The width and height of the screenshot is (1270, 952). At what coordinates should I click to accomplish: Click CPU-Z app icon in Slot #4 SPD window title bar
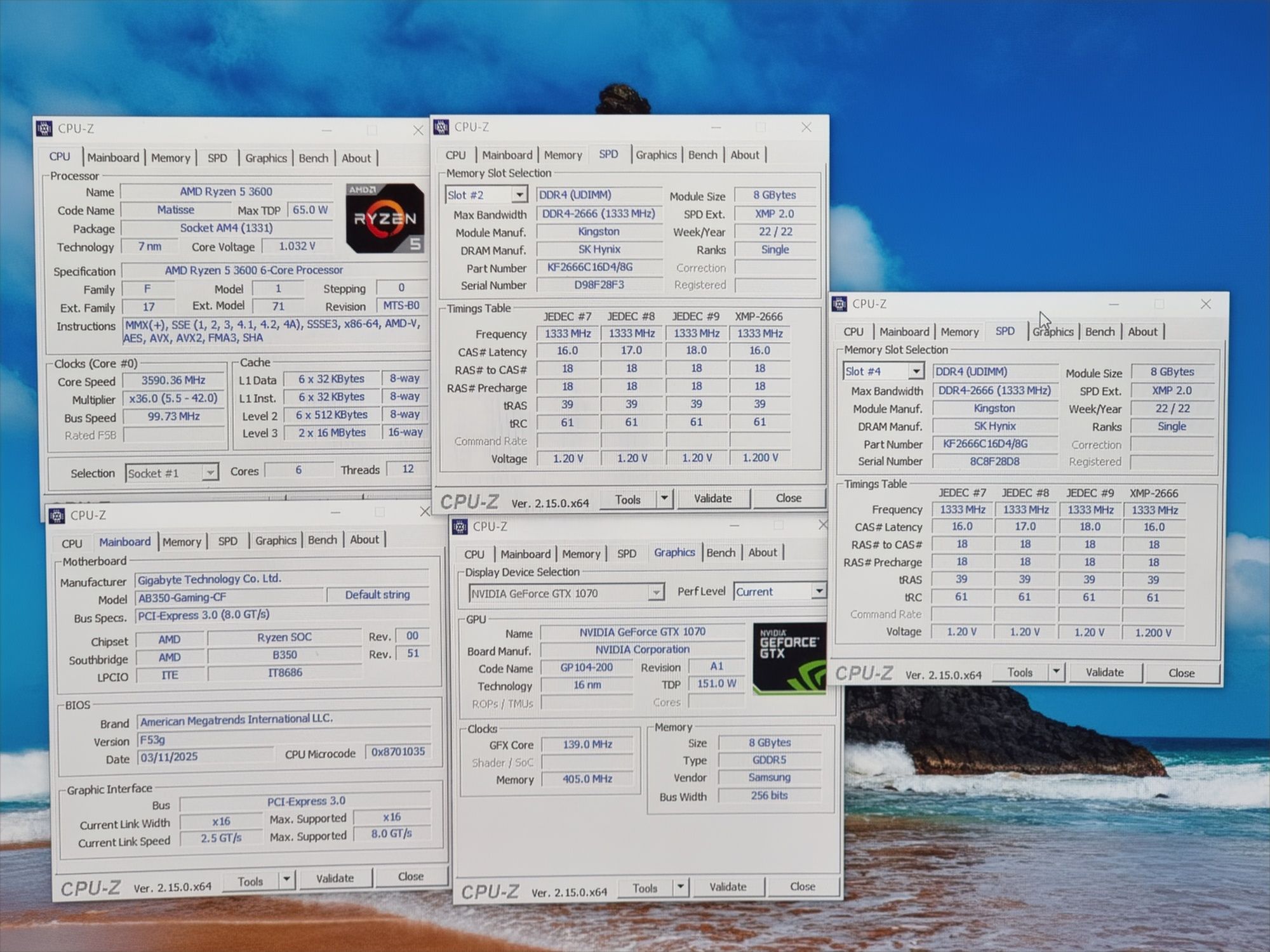click(x=839, y=304)
